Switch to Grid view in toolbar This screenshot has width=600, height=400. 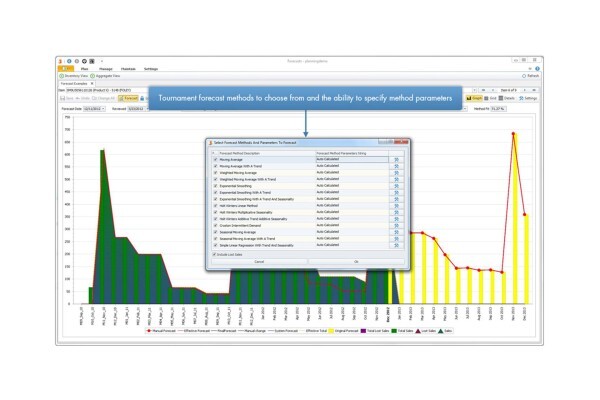click(x=490, y=98)
